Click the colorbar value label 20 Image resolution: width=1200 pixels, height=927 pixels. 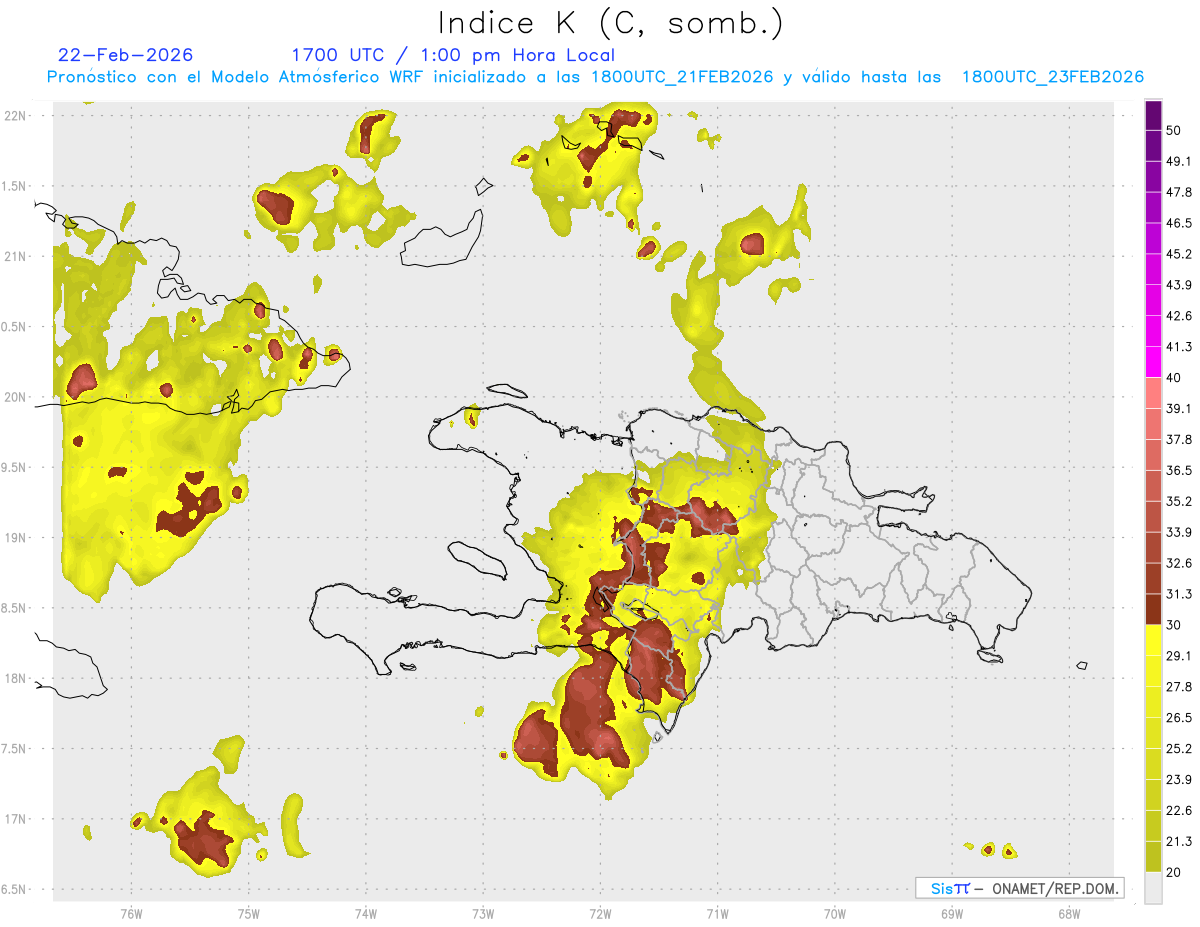[x=1175, y=873]
